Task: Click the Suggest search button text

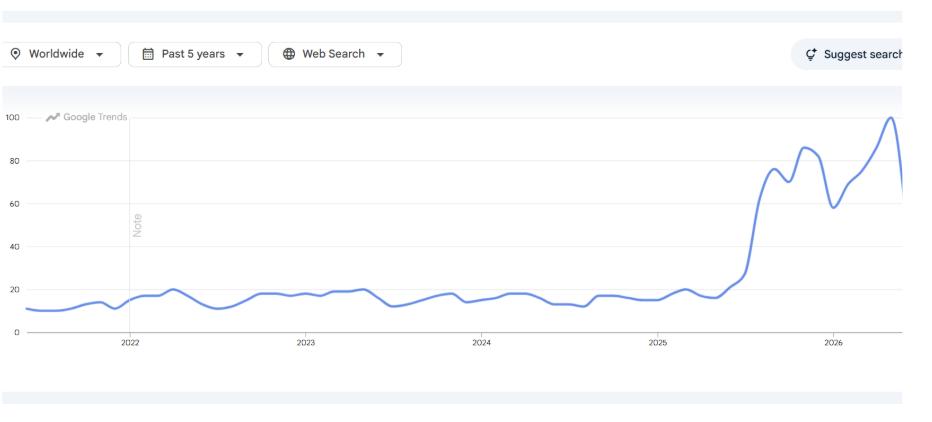Action: pos(863,55)
